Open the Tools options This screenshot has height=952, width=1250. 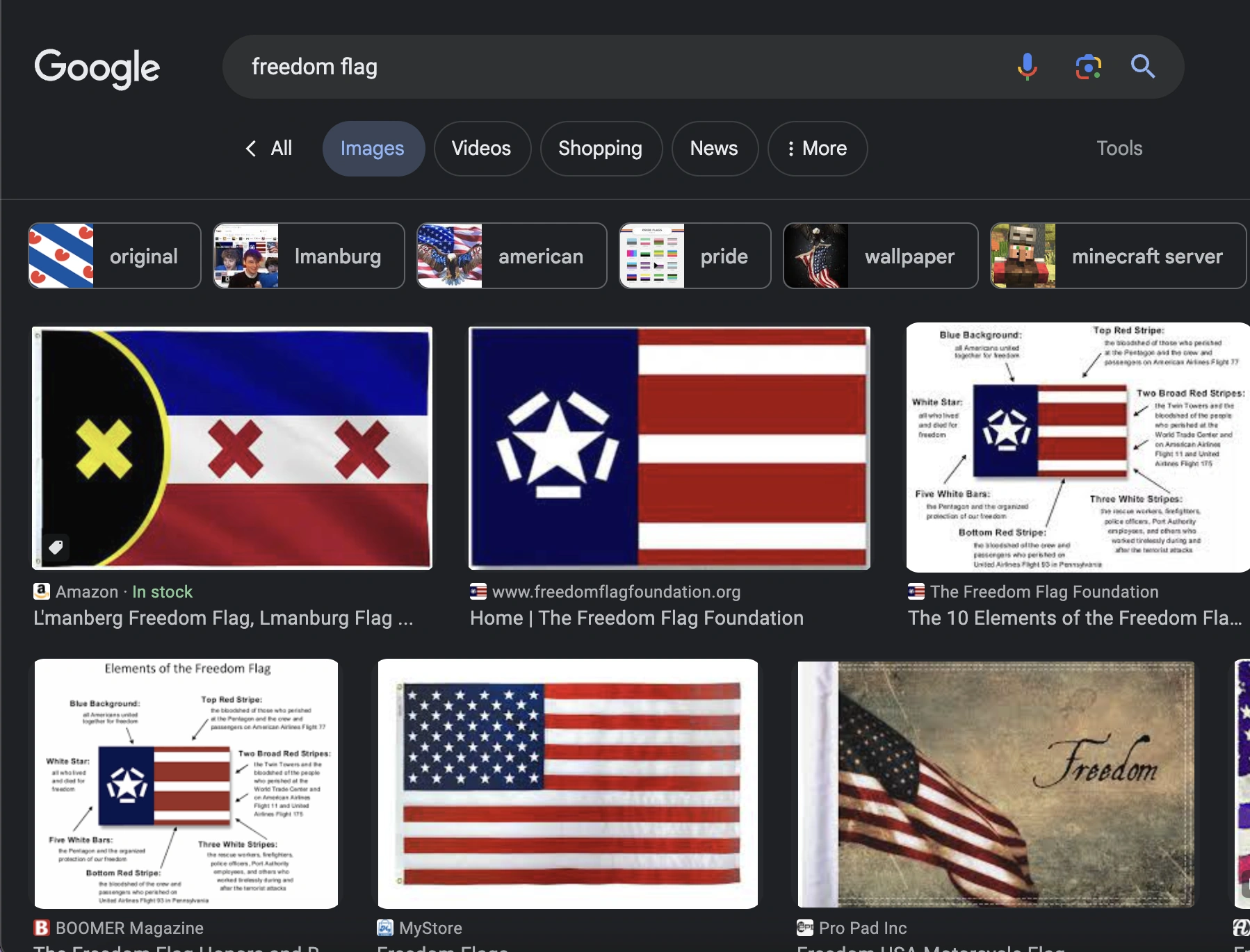[1119, 148]
